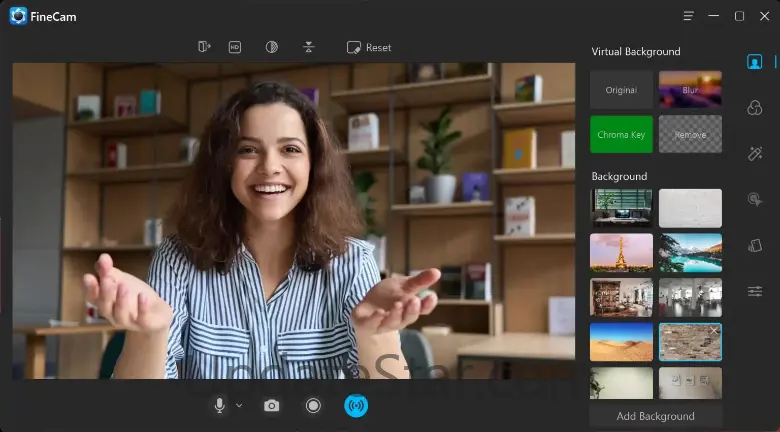Image resolution: width=780 pixels, height=432 pixels.
Task: Choose the bookshelf living room background
Action: tap(621, 297)
